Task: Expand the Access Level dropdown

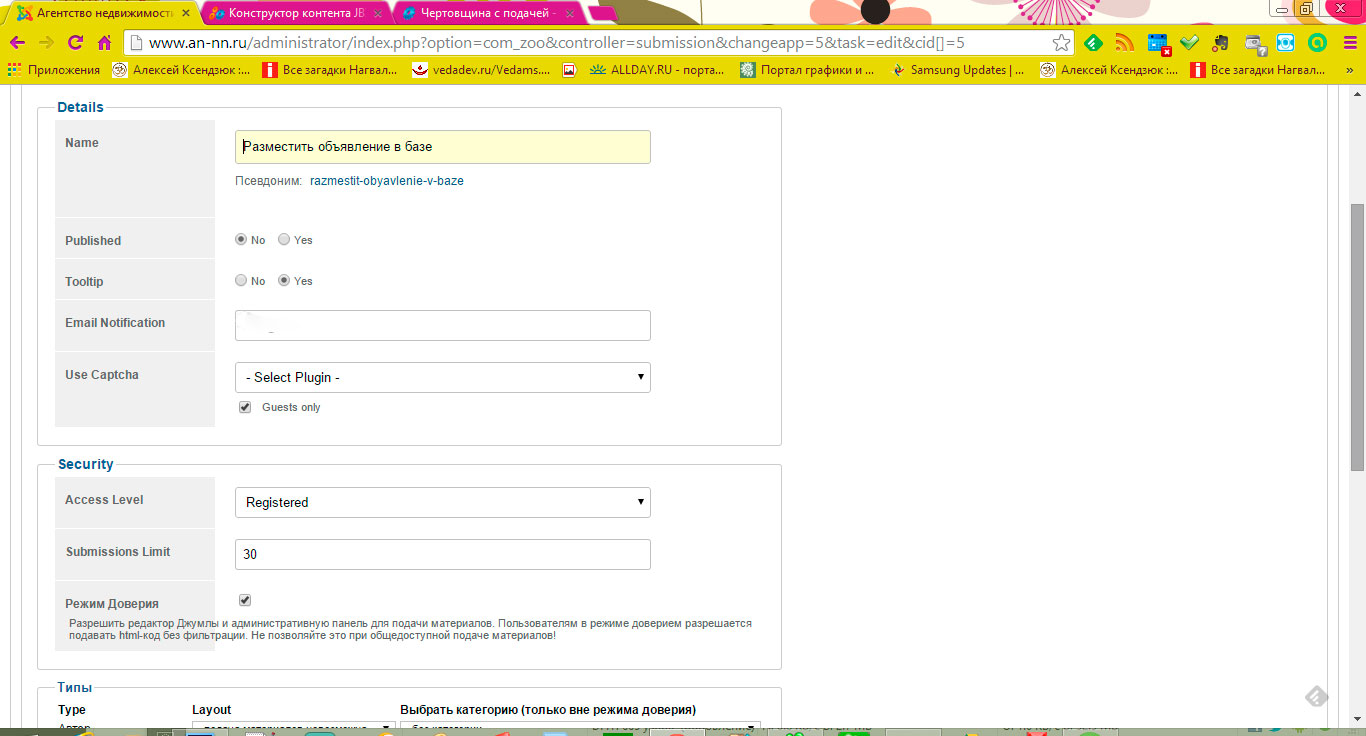Action: point(442,502)
